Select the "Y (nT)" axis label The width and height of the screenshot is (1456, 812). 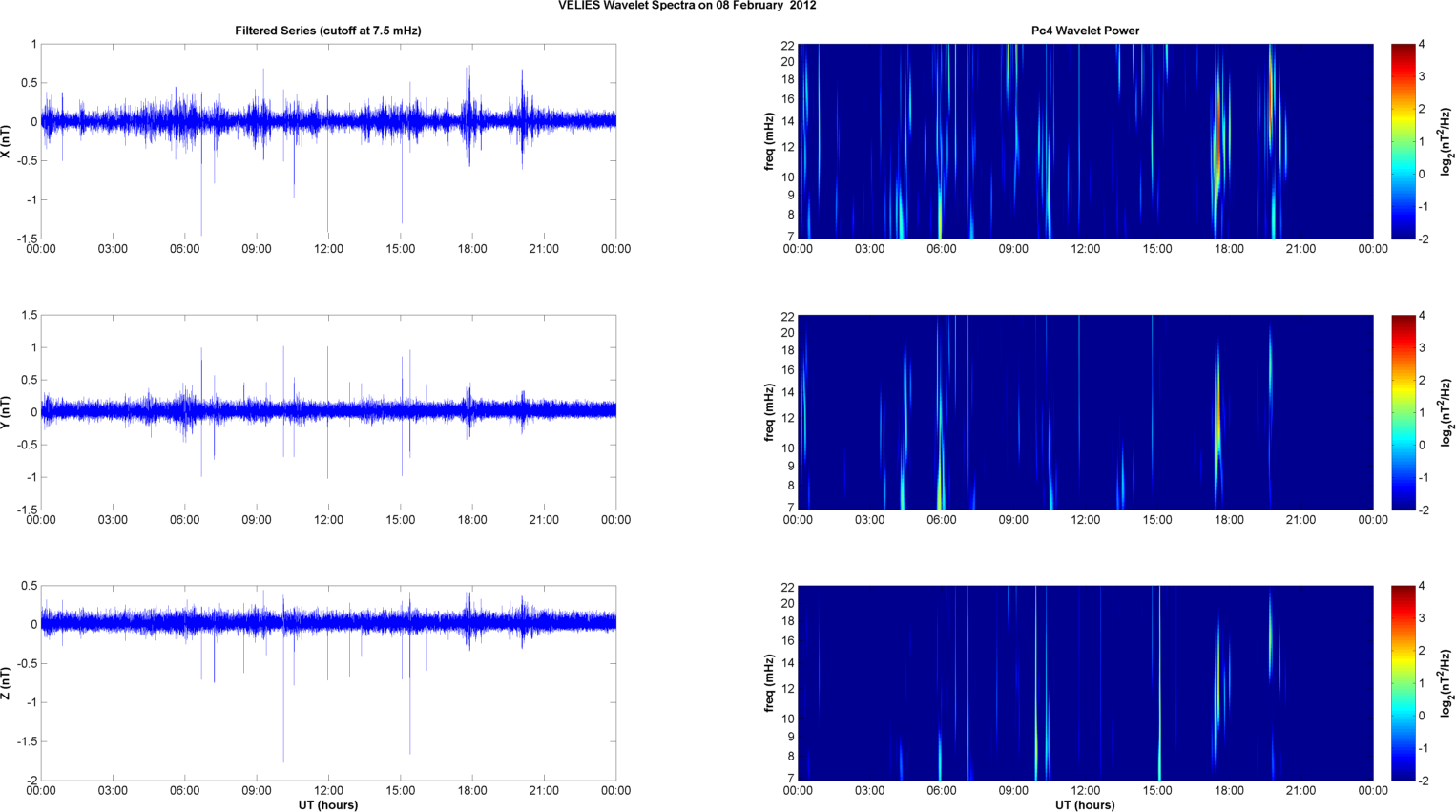pyautogui.click(x=7, y=411)
